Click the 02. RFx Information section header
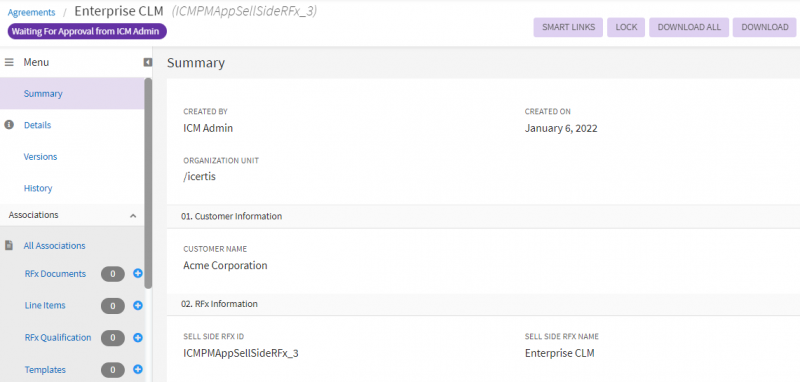This screenshot has height=382, width=800. [x=483, y=304]
